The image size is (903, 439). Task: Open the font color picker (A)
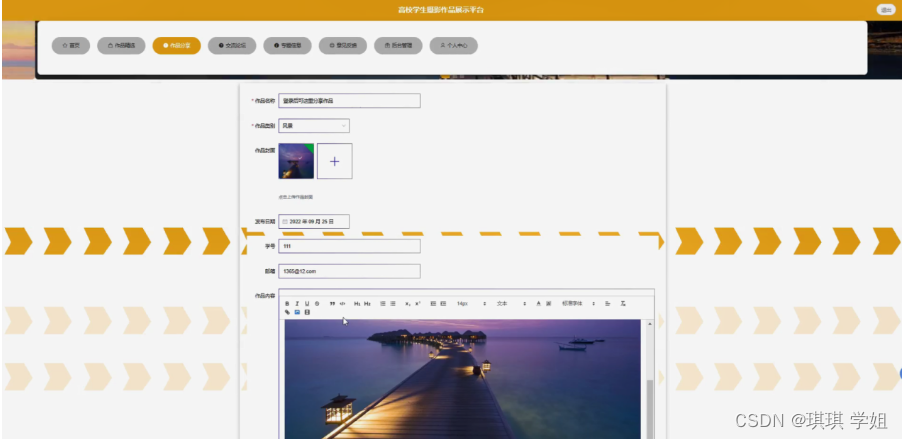538,304
